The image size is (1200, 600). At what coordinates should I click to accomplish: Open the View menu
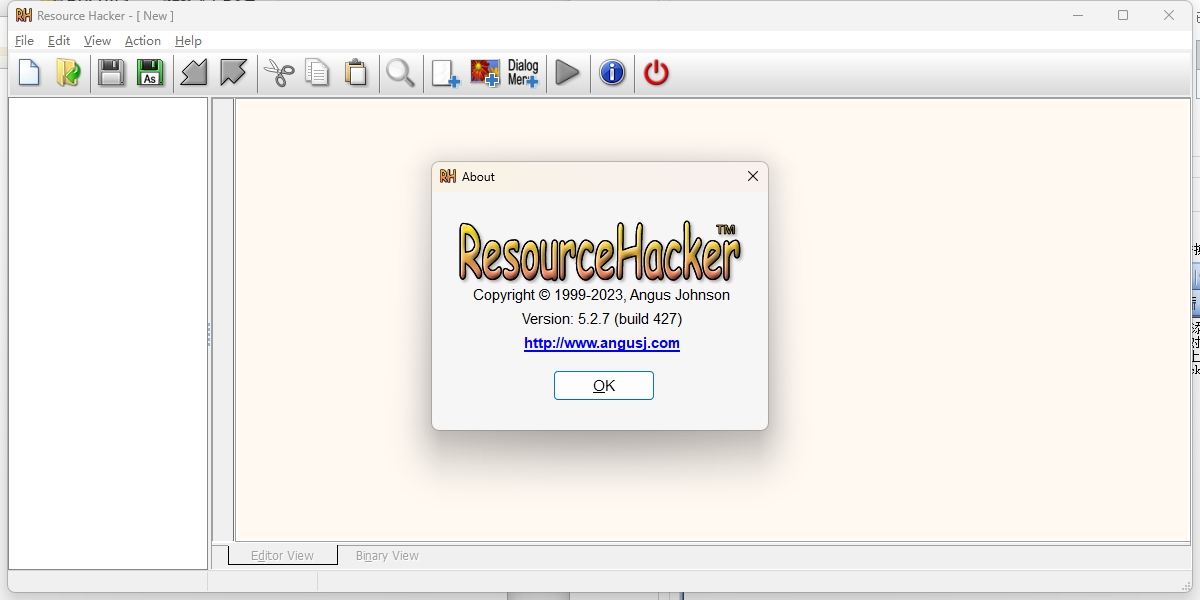(97, 41)
